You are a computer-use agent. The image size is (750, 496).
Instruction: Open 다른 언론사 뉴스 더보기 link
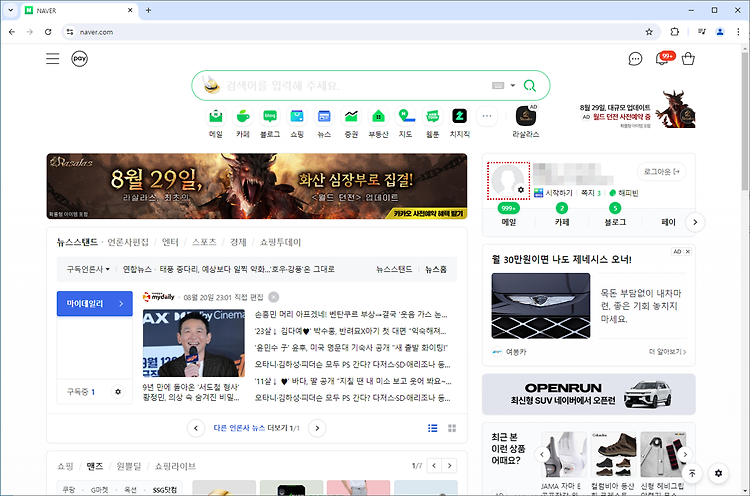coord(256,428)
